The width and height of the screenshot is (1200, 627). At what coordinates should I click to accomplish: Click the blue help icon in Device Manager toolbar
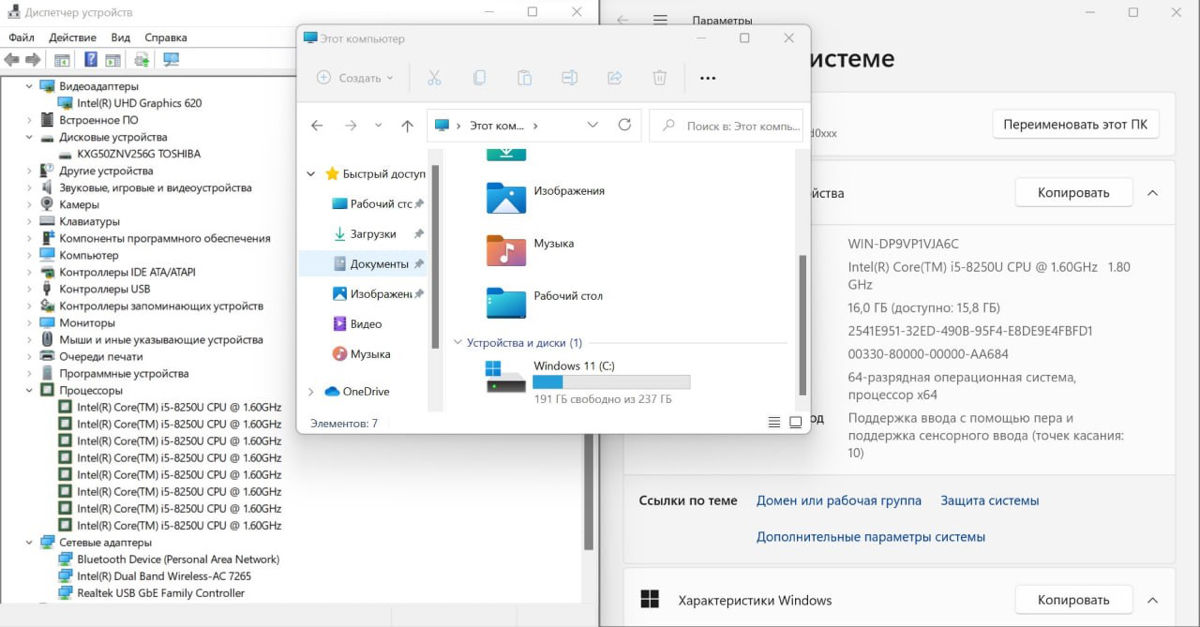[x=90, y=60]
